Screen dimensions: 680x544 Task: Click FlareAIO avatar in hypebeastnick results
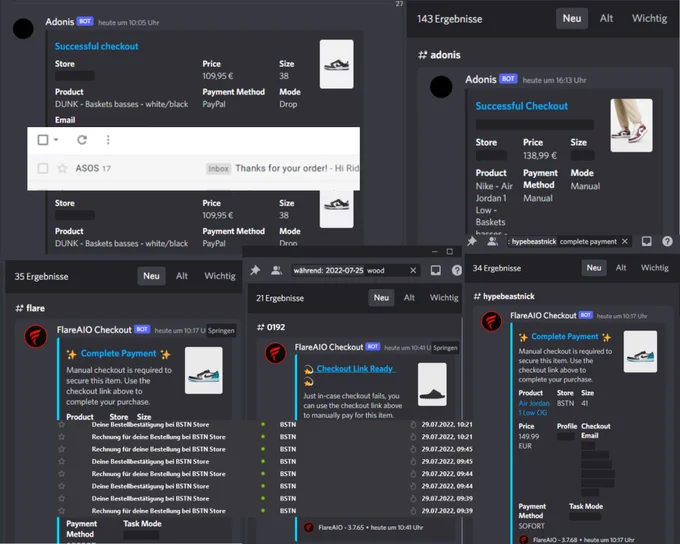pos(491,321)
